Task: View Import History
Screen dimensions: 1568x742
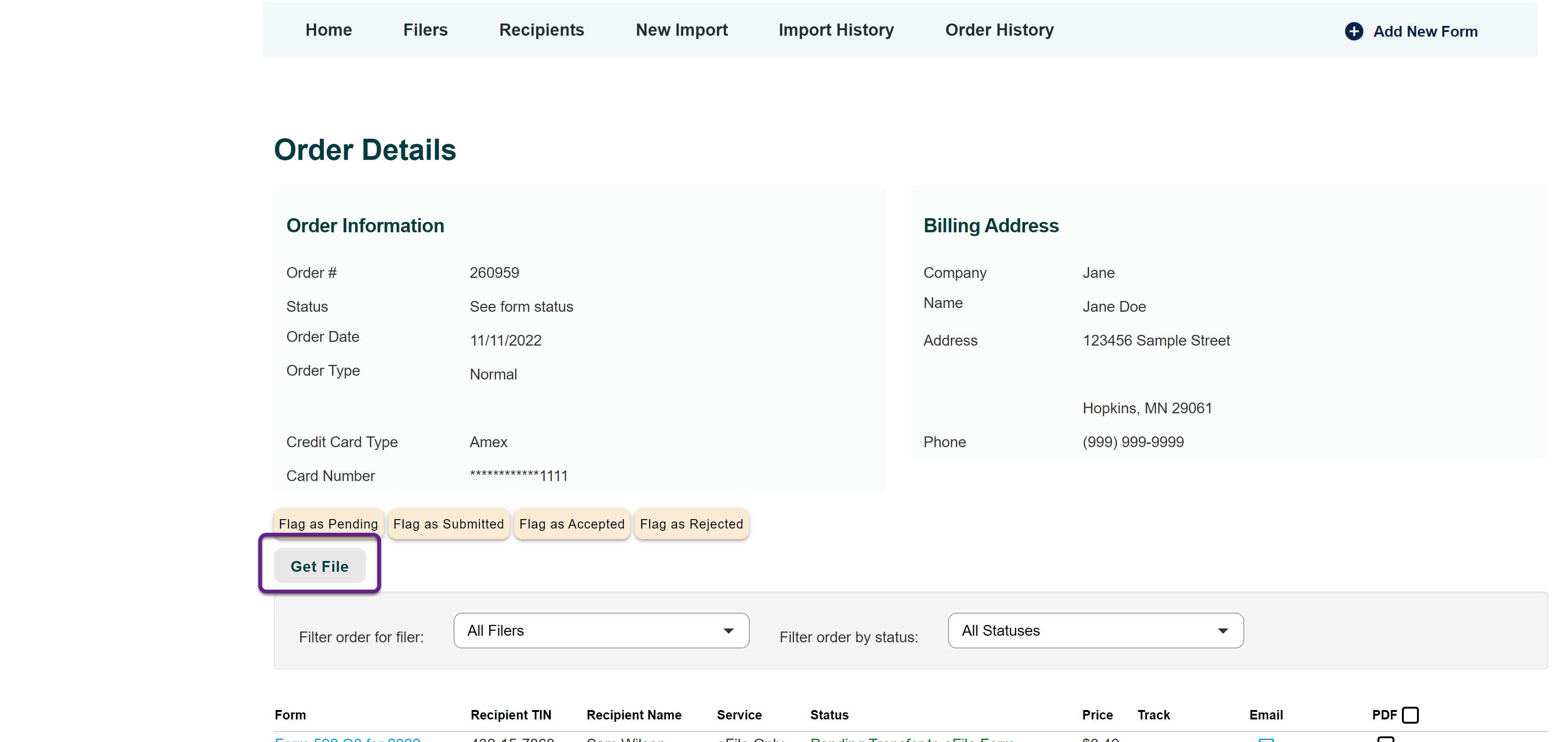Action: tap(836, 30)
